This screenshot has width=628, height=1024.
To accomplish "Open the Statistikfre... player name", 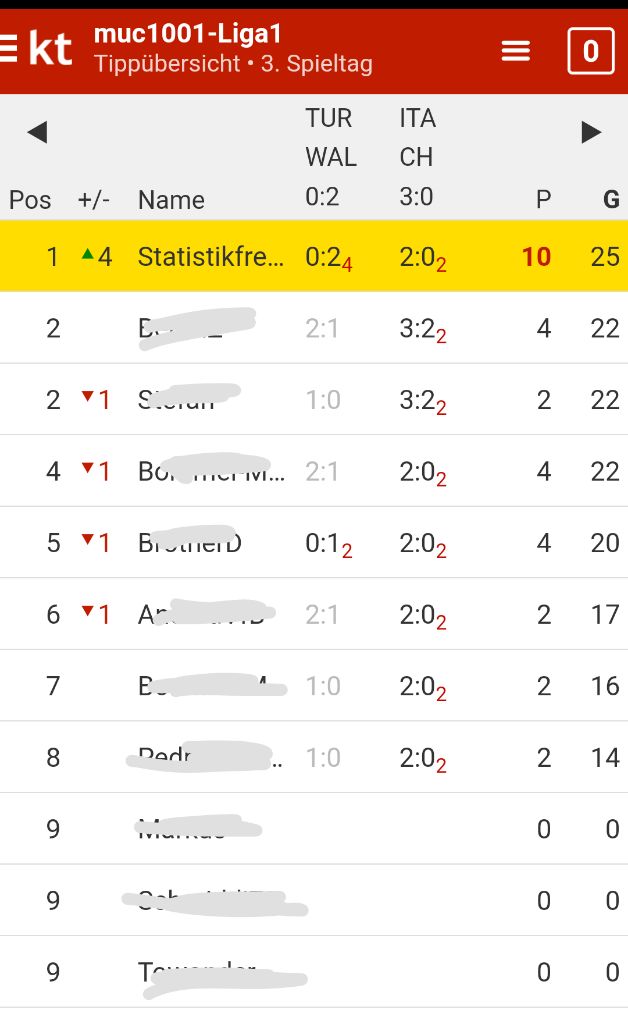I will click(211, 257).
